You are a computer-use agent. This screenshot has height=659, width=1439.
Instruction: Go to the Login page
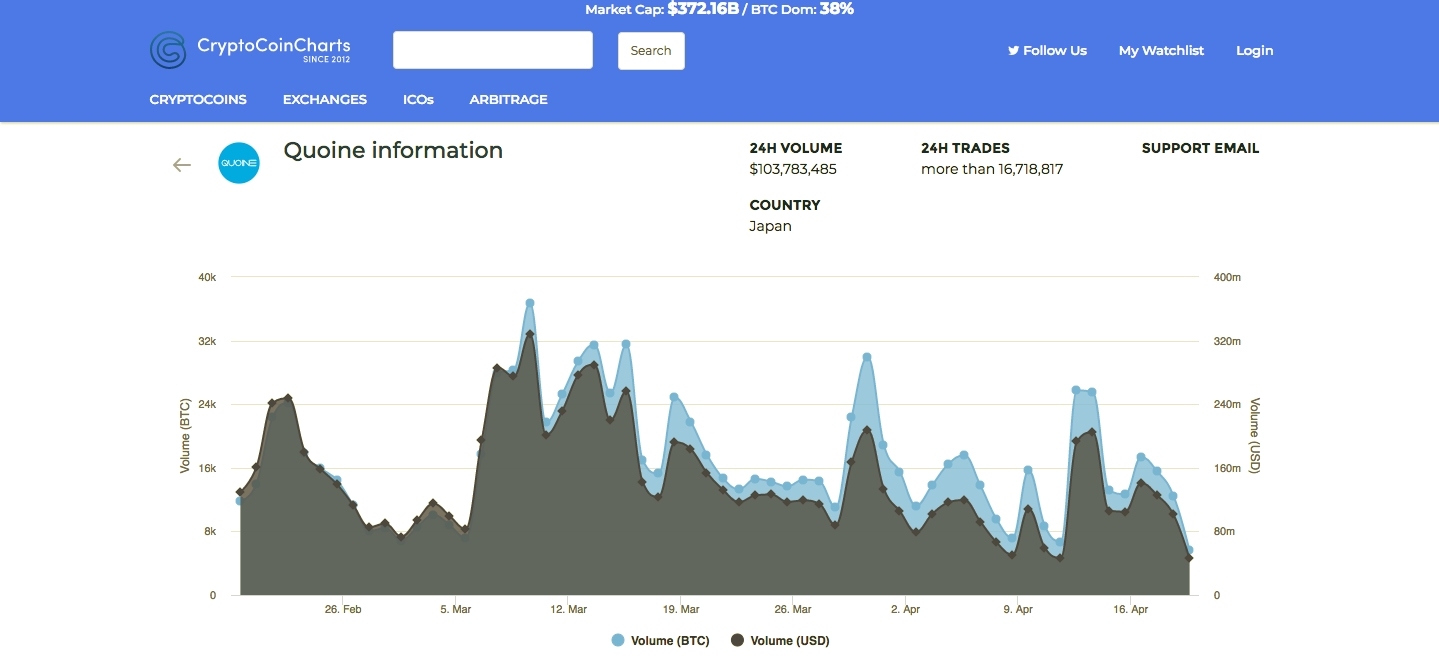coord(1255,50)
